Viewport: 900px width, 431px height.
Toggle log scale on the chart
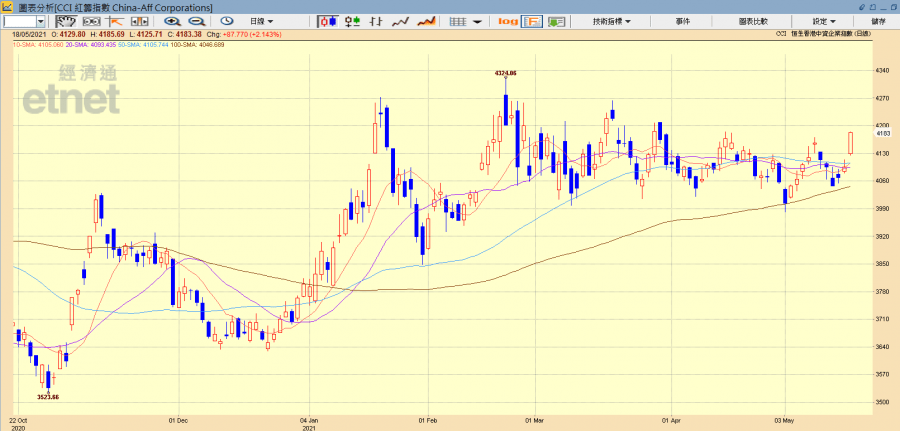(508, 21)
